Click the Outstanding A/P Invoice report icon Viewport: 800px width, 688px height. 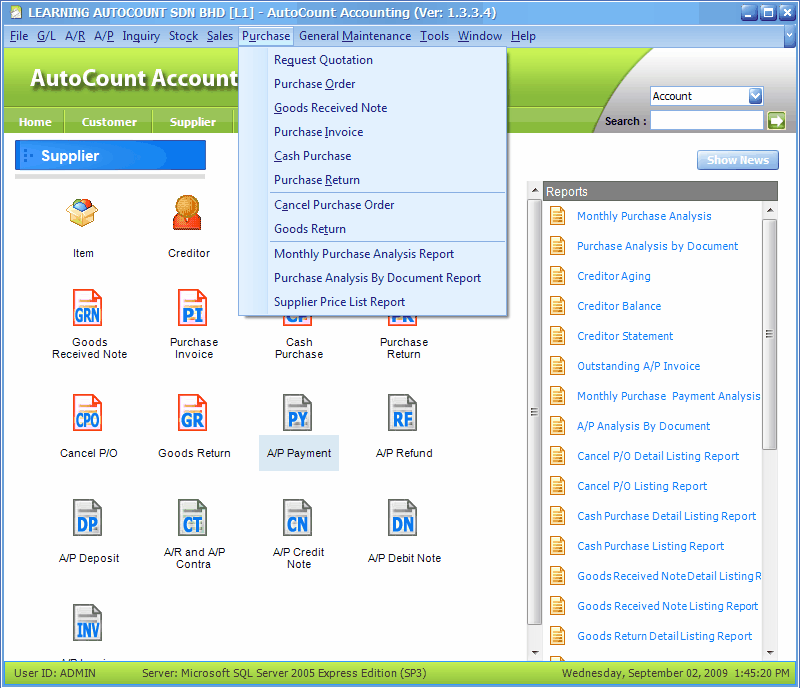pos(557,366)
